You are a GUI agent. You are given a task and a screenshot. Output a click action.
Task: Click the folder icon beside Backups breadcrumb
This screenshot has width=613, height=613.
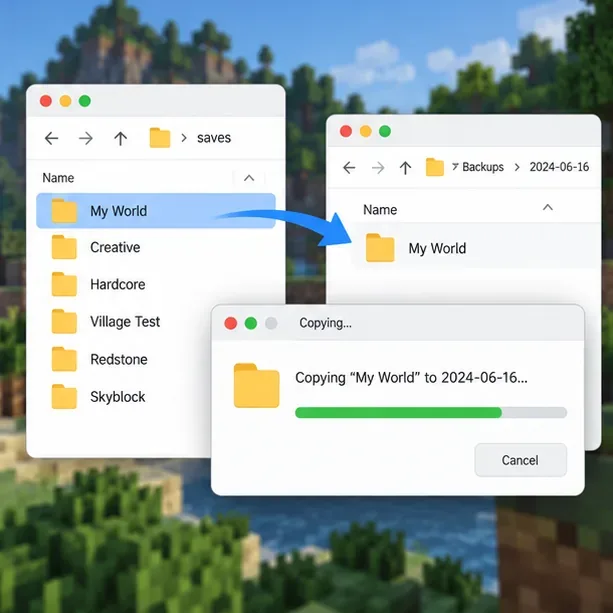click(x=435, y=167)
